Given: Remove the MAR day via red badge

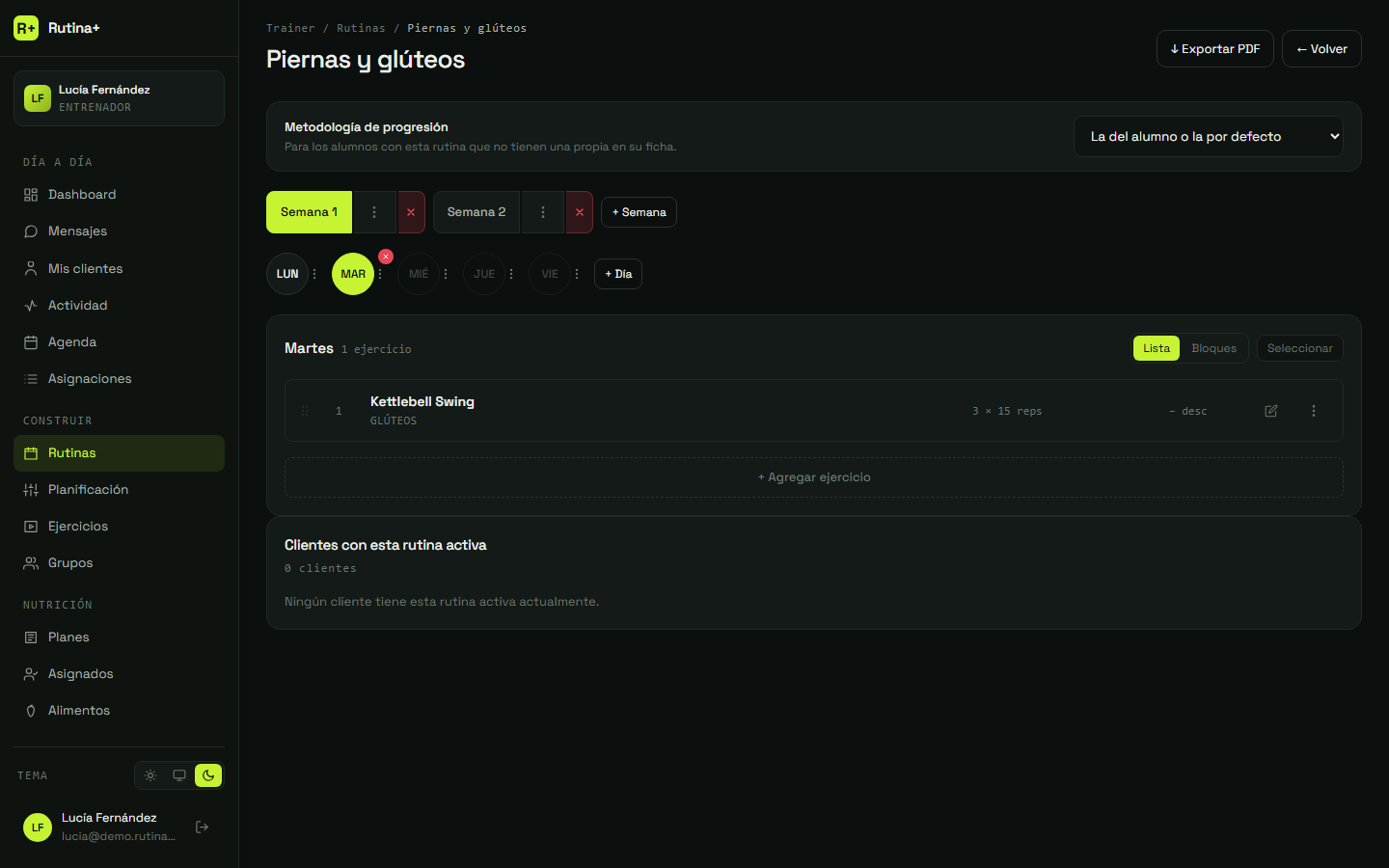Looking at the screenshot, I should 386,257.
